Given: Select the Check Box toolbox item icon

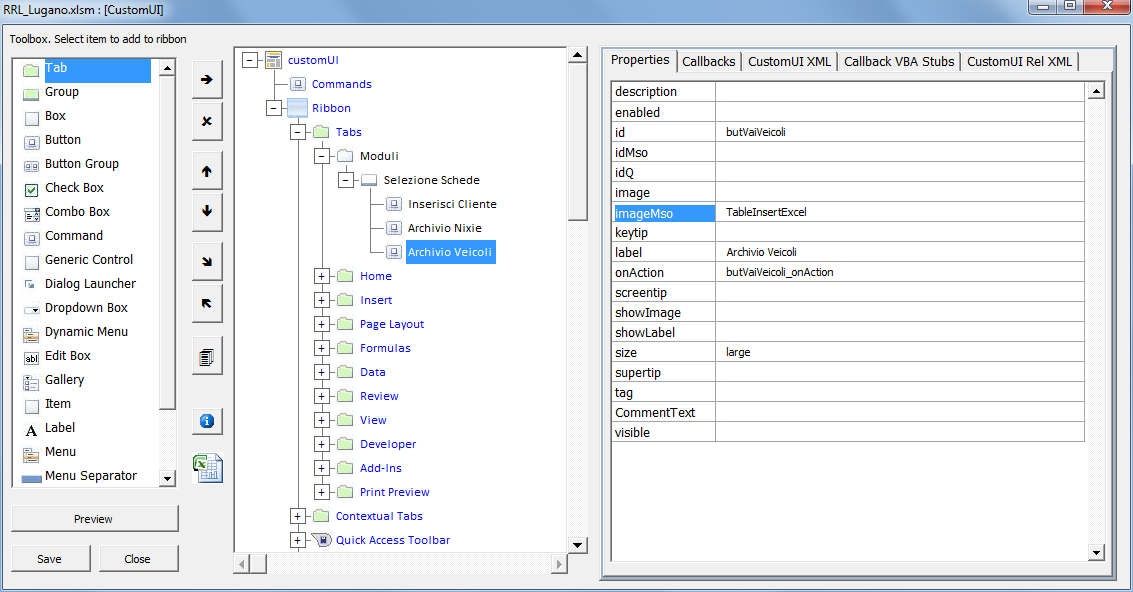Looking at the screenshot, I should pos(31,190).
